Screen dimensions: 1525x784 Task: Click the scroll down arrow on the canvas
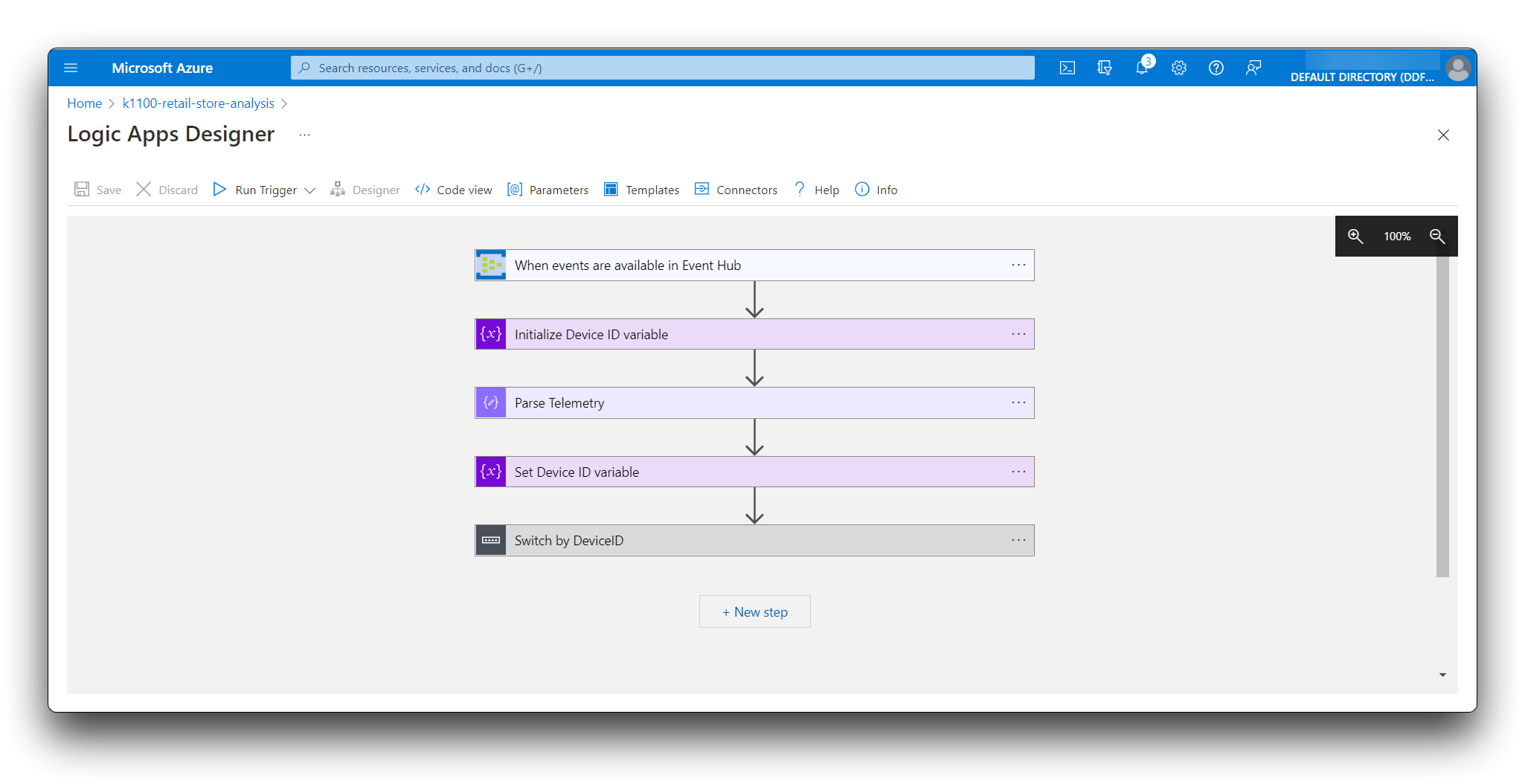tap(1442, 675)
